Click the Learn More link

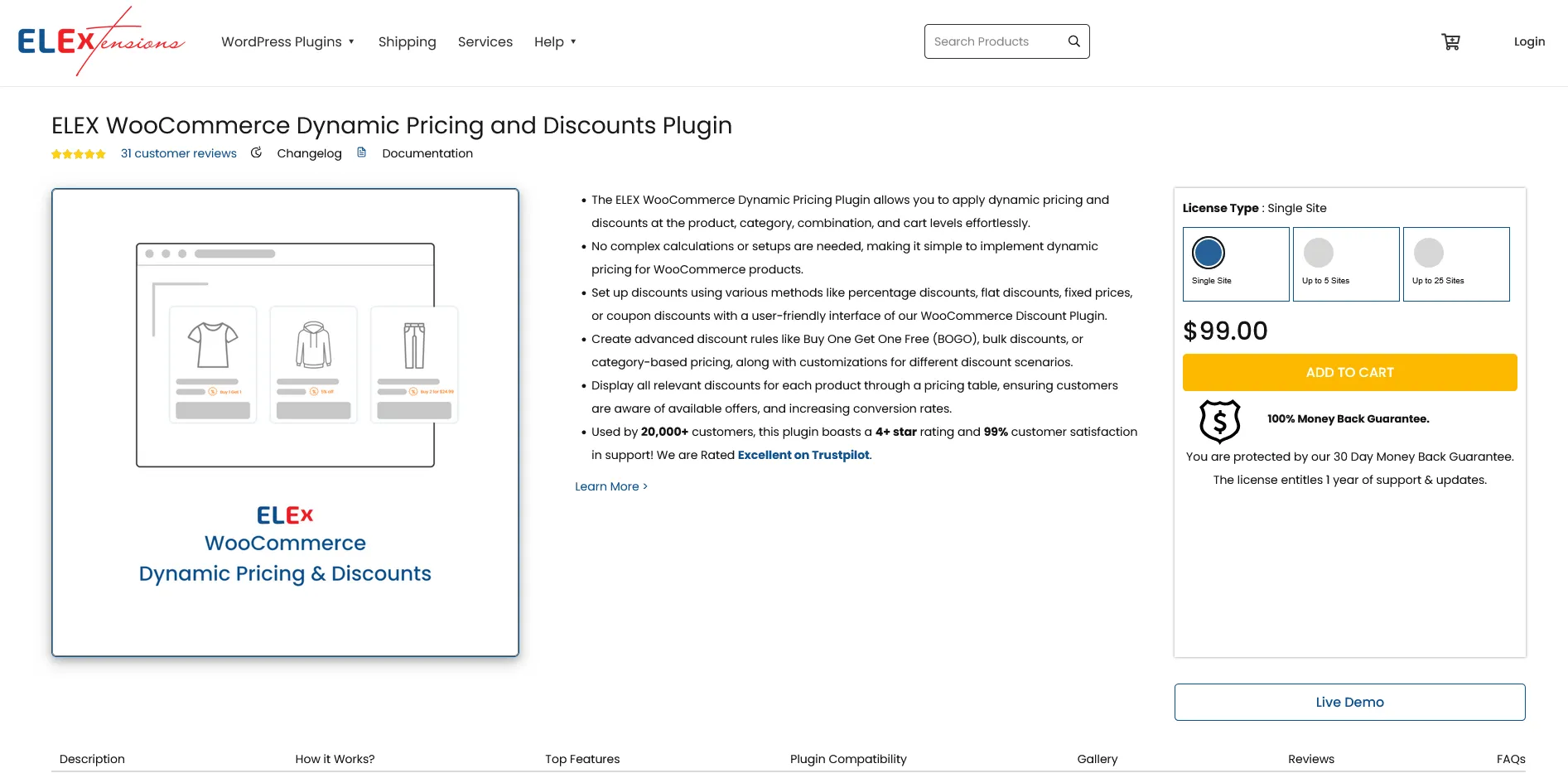point(611,486)
